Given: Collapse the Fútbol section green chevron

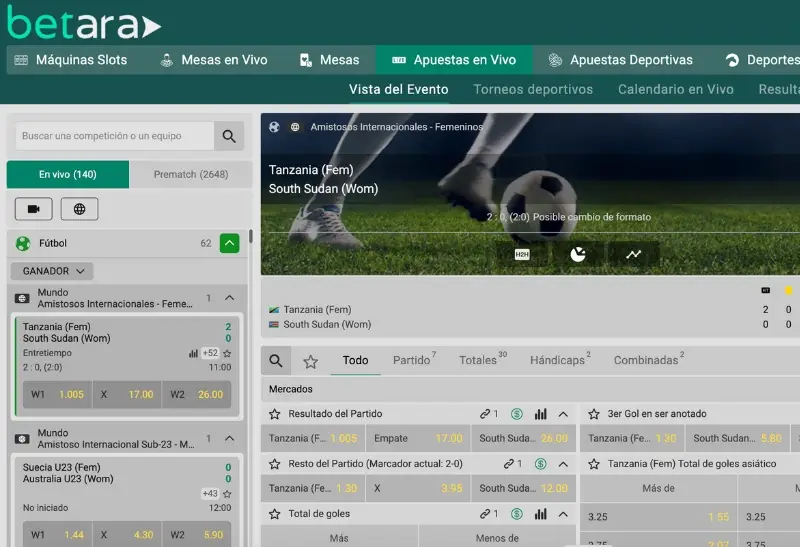Looking at the screenshot, I should click(x=230, y=243).
